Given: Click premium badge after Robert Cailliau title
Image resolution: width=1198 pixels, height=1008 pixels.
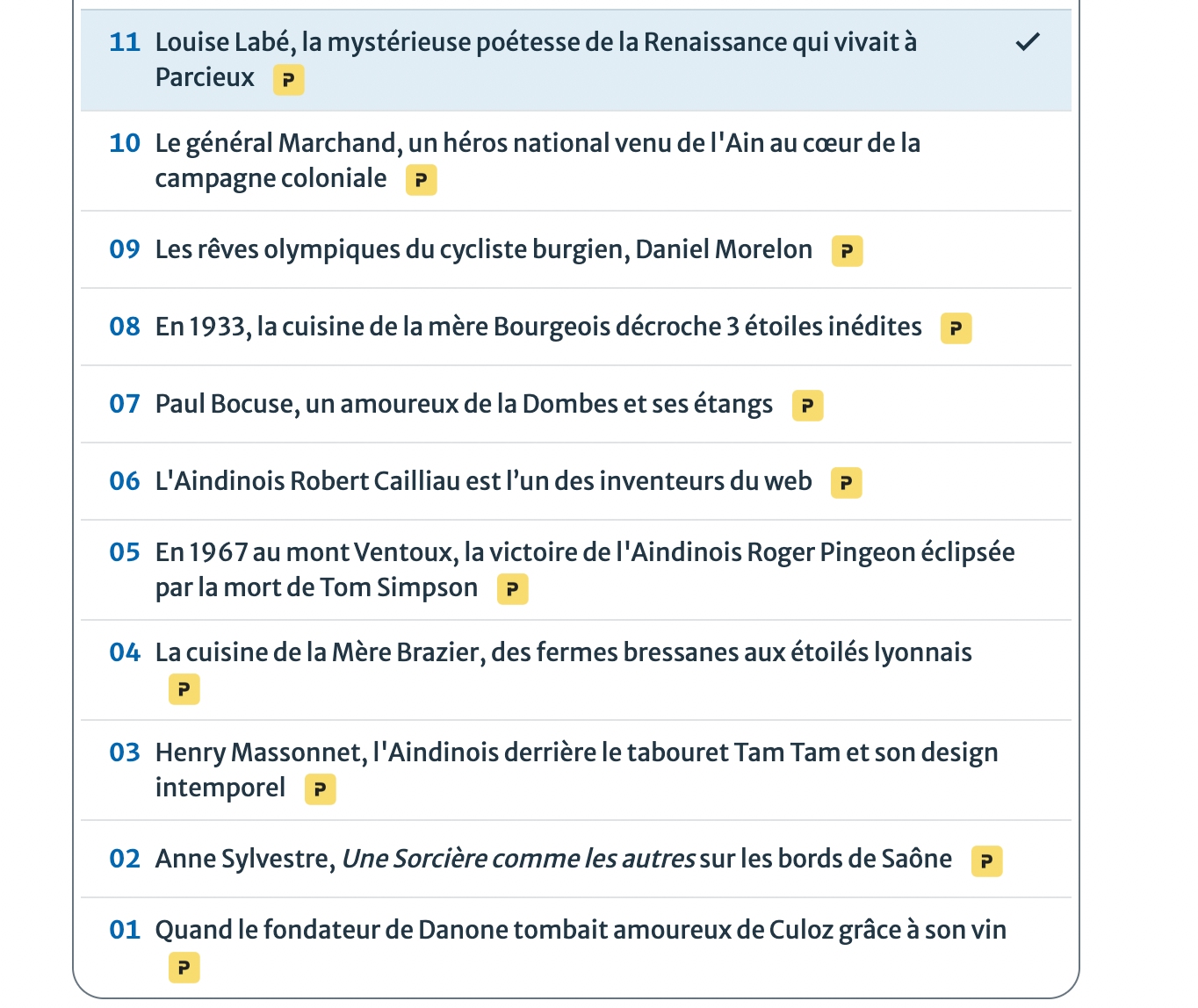Looking at the screenshot, I should pos(846,483).
